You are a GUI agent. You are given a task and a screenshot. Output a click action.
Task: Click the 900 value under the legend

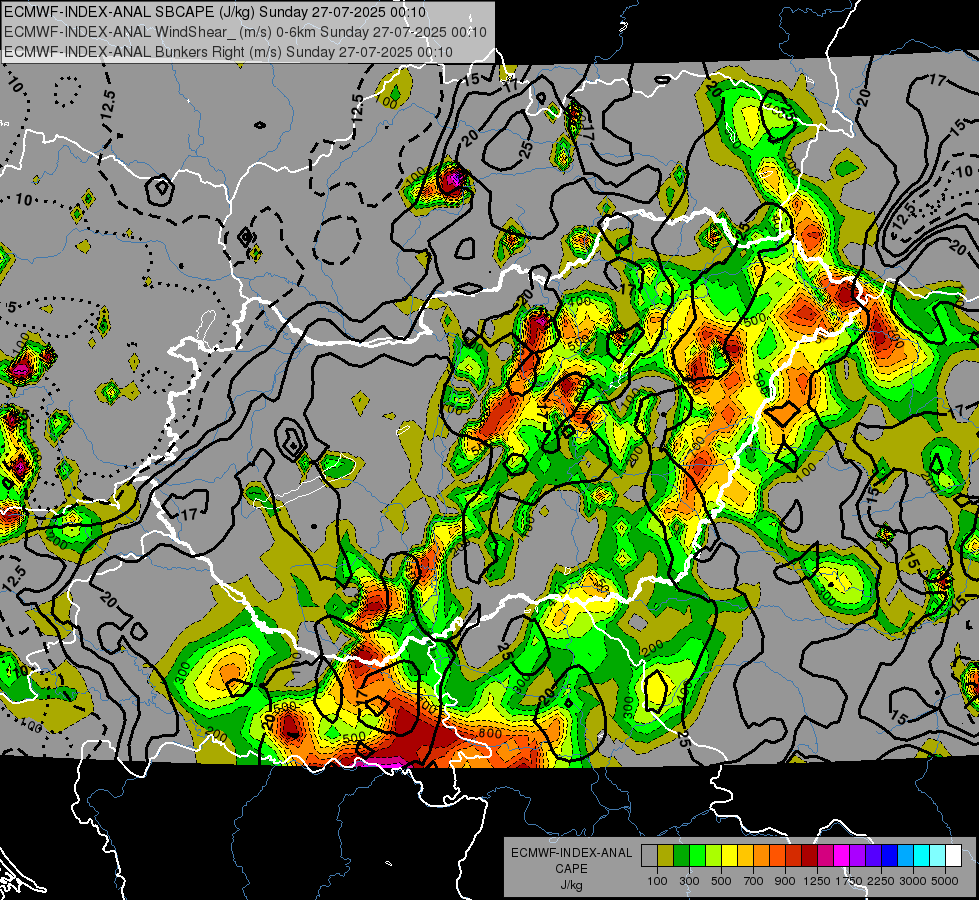[x=785, y=881]
